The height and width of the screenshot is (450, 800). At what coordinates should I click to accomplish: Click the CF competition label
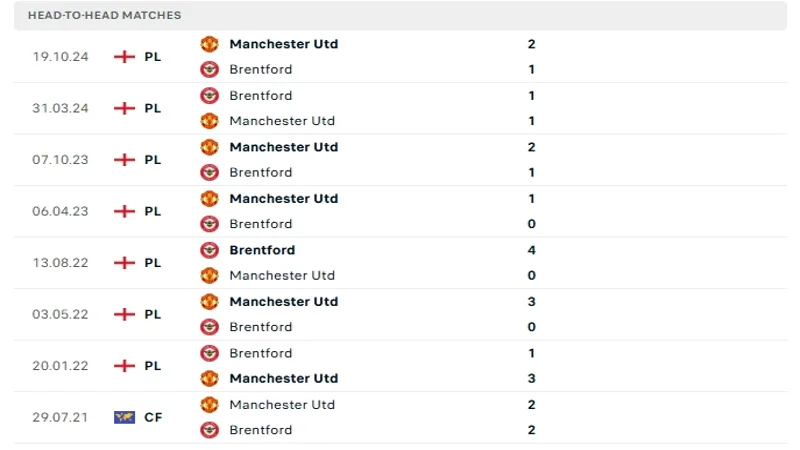[x=153, y=417]
